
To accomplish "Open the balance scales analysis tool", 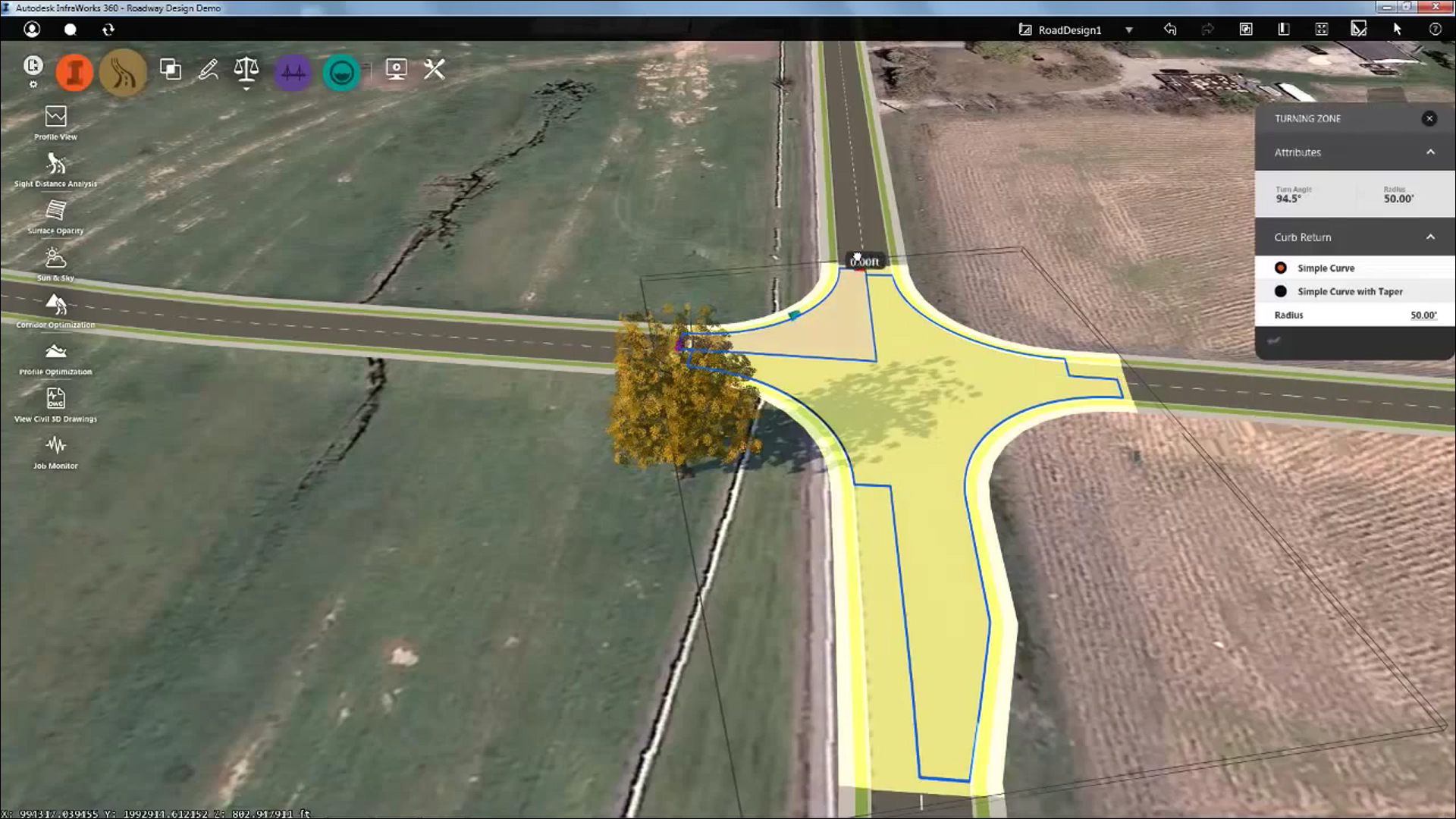I will pyautogui.click(x=246, y=69).
